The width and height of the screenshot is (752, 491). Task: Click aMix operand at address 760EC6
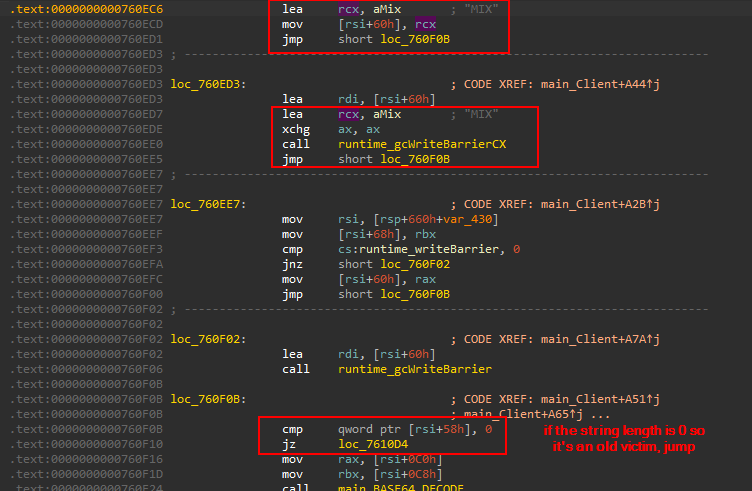pos(387,9)
